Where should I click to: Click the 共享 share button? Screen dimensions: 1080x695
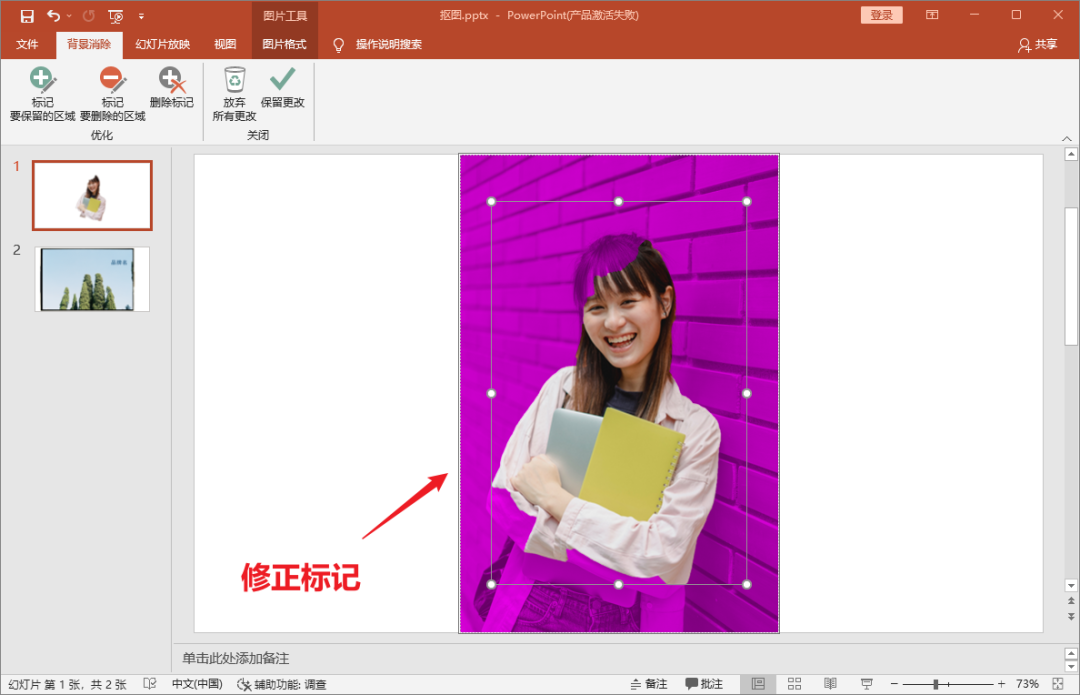coord(1037,44)
